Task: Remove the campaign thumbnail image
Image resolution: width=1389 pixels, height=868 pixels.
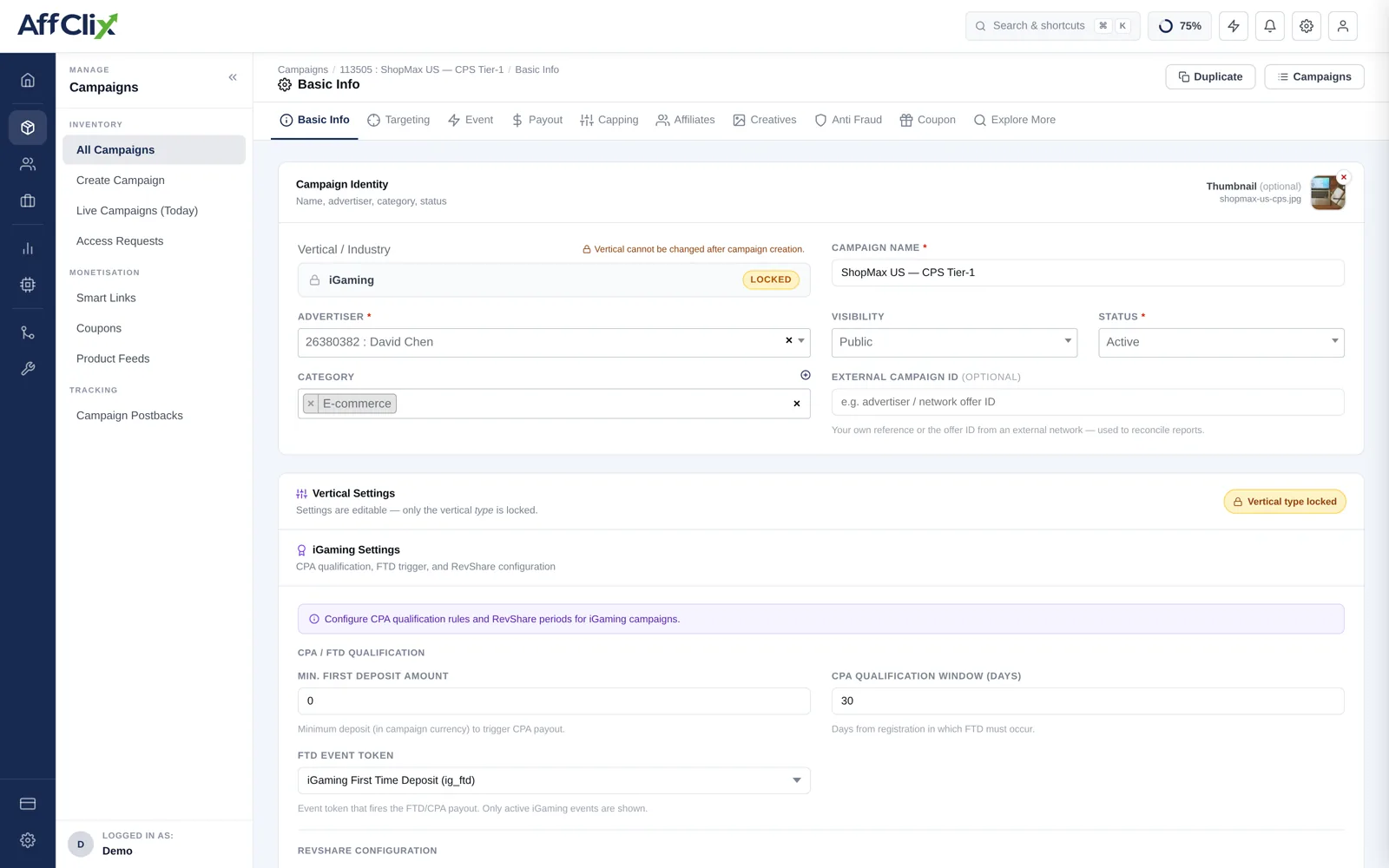Action: 1344,177
